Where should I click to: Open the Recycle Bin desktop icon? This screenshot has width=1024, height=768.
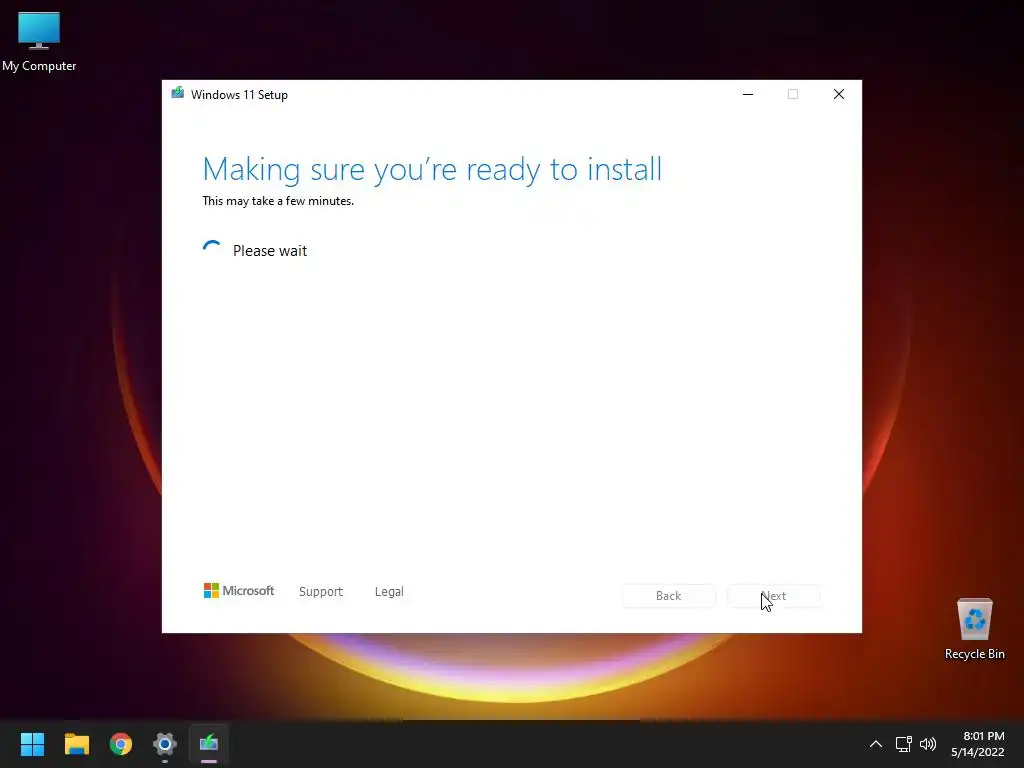click(x=974, y=629)
